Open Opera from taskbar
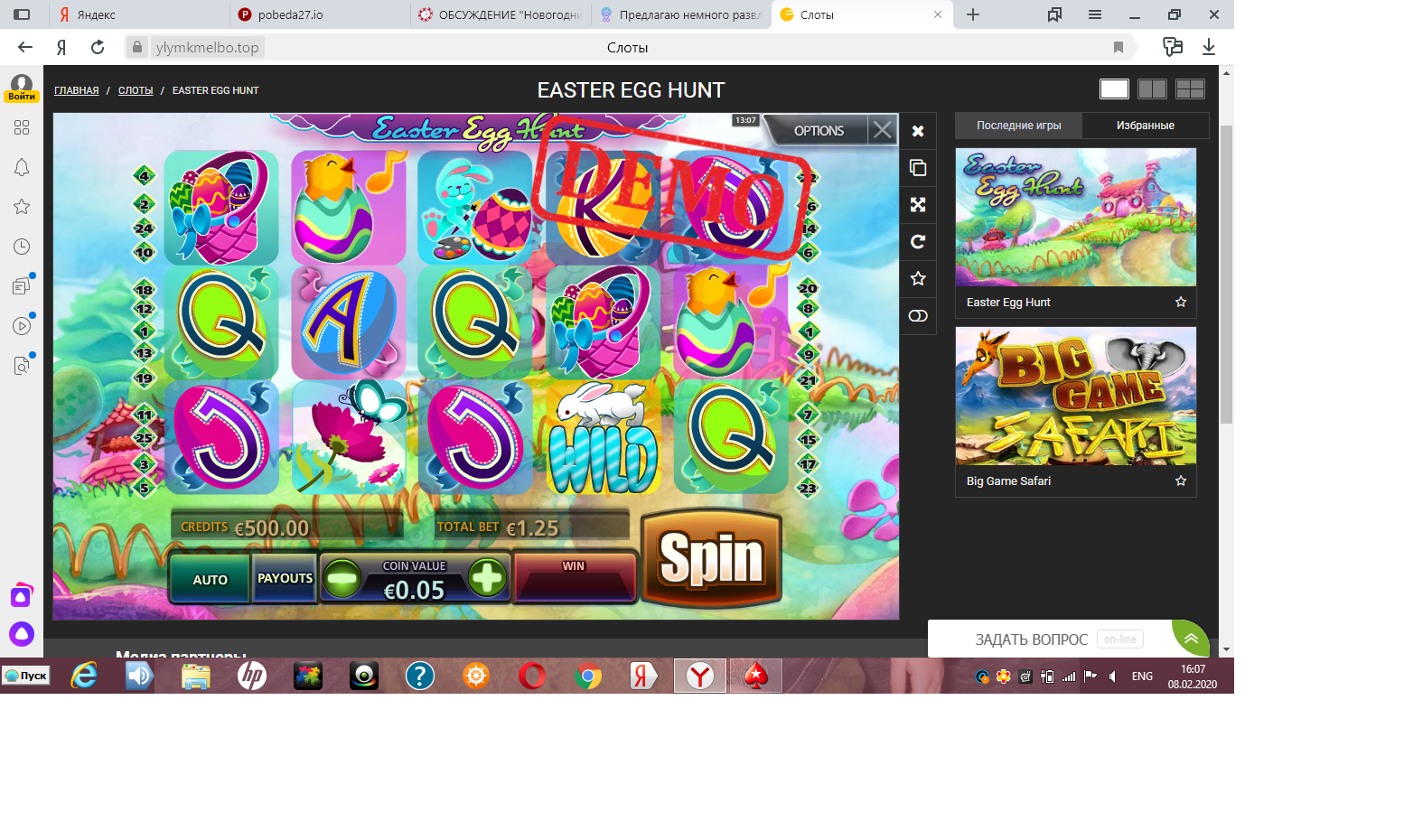The height and width of the screenshot is (840, 1404). coord(532,676)
